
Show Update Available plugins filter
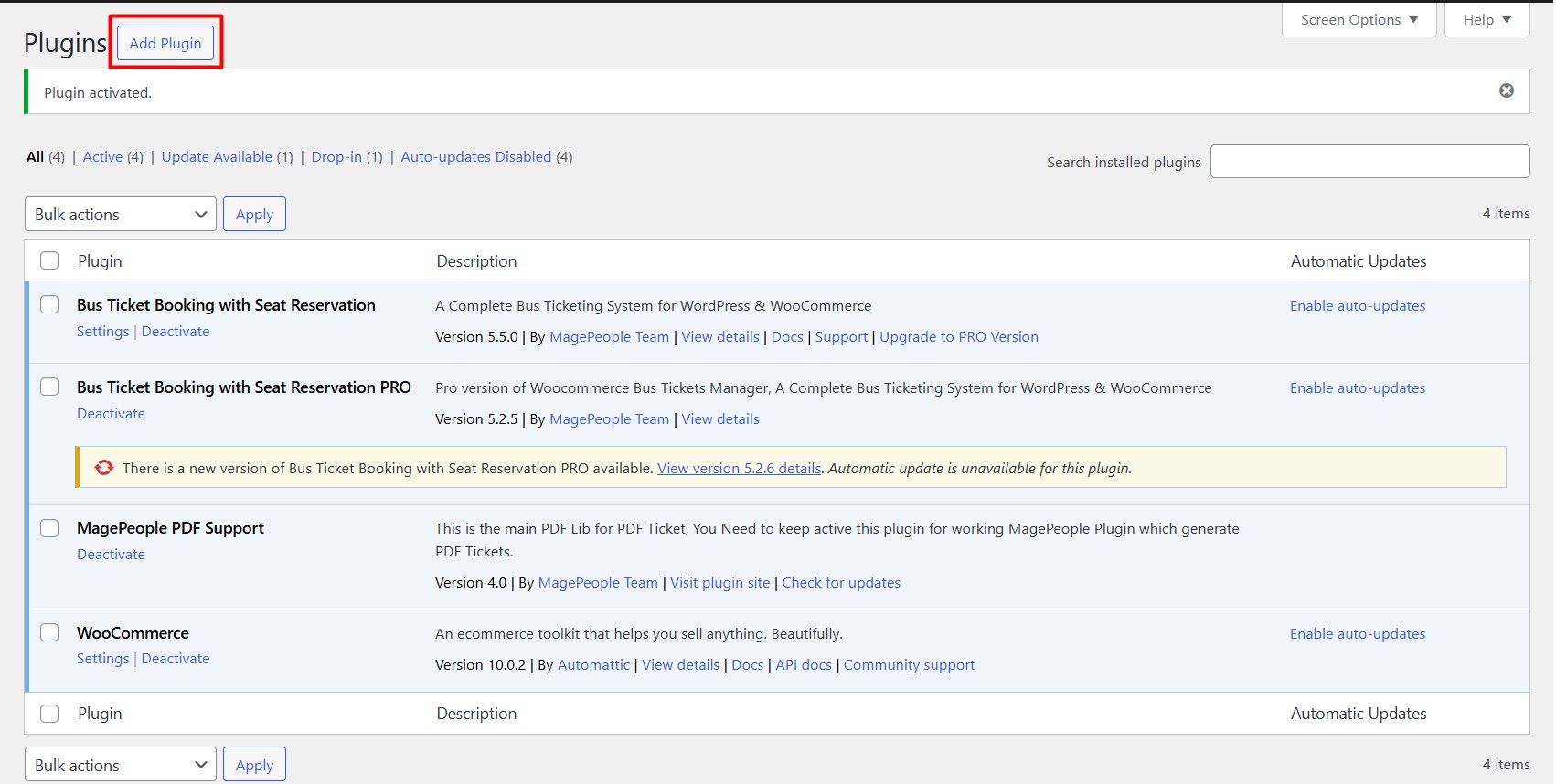217,156
